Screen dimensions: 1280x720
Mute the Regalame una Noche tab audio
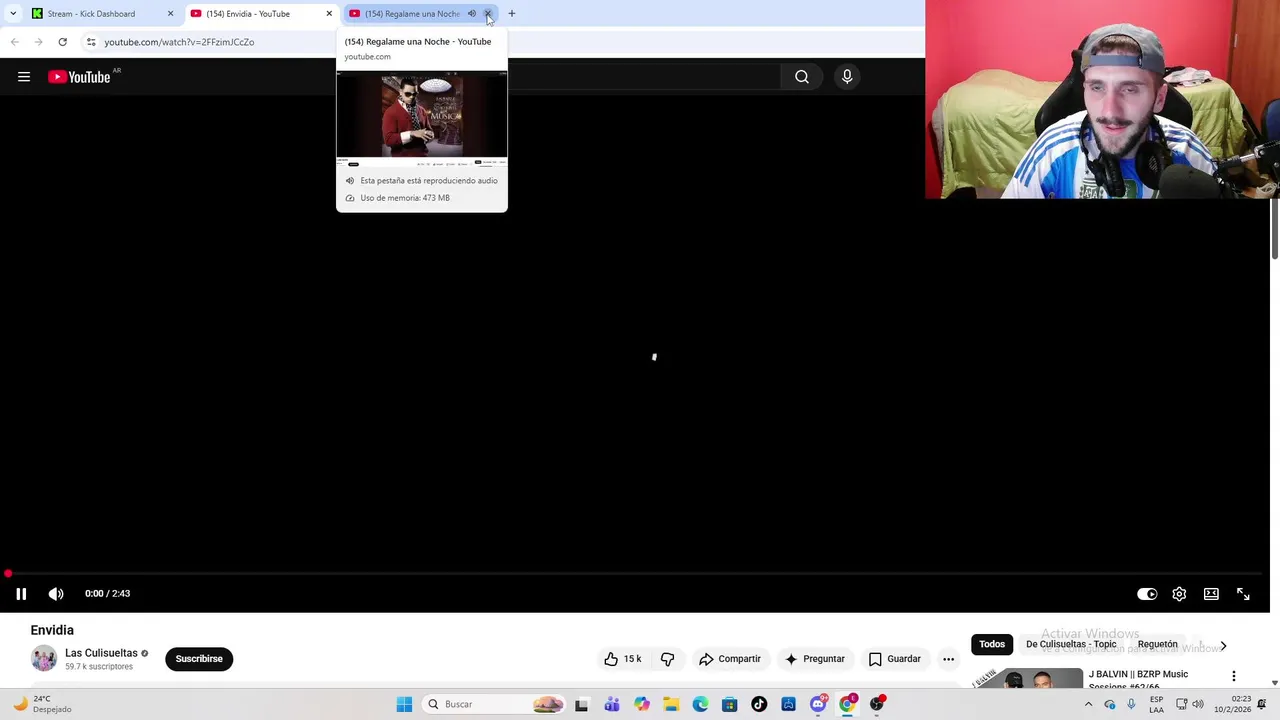coord(472,14)
